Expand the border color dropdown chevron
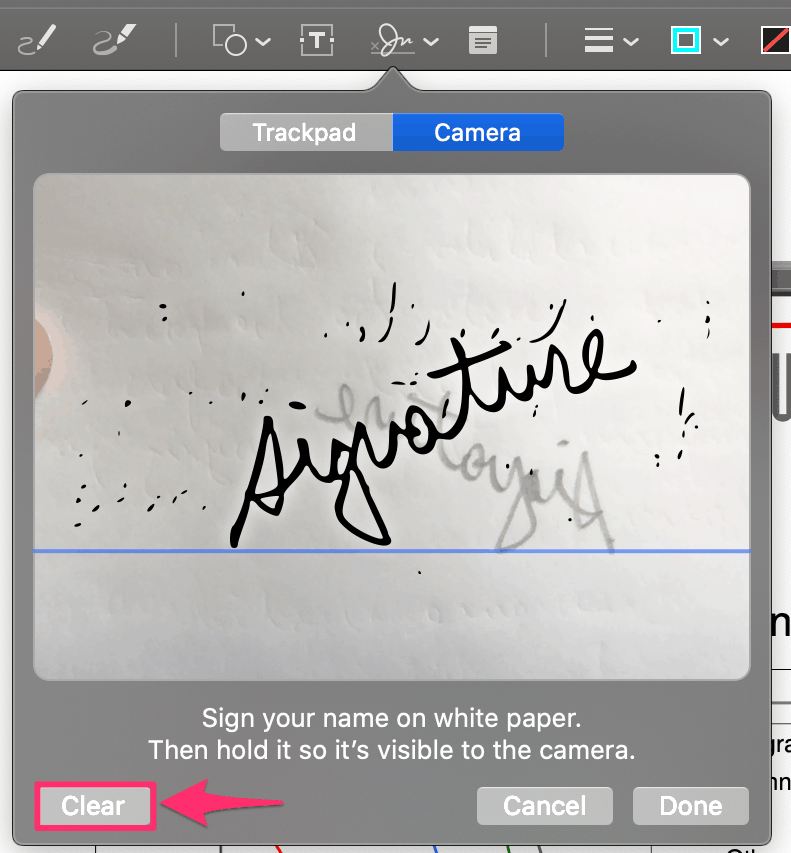 tap(721, 41)
